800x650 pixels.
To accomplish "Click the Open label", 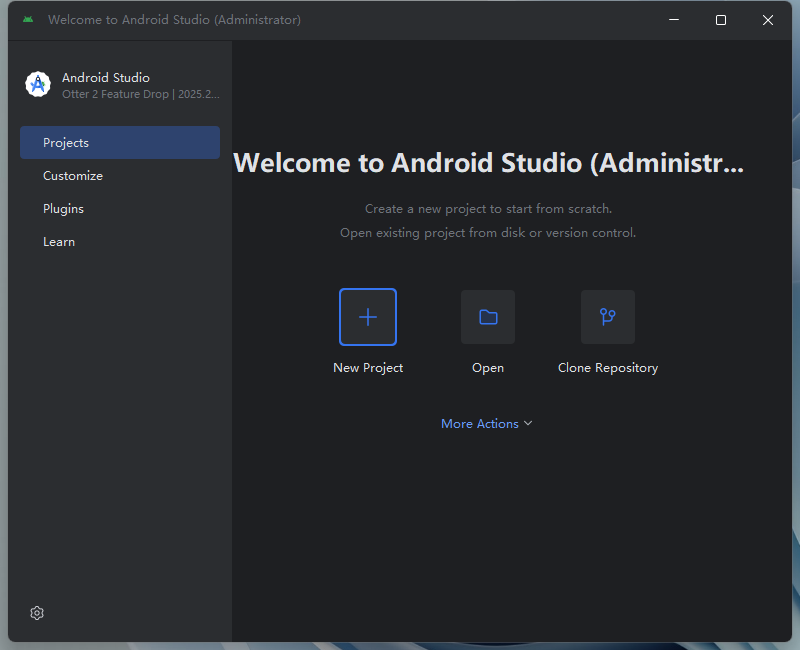I will click(x=488, y=368).
